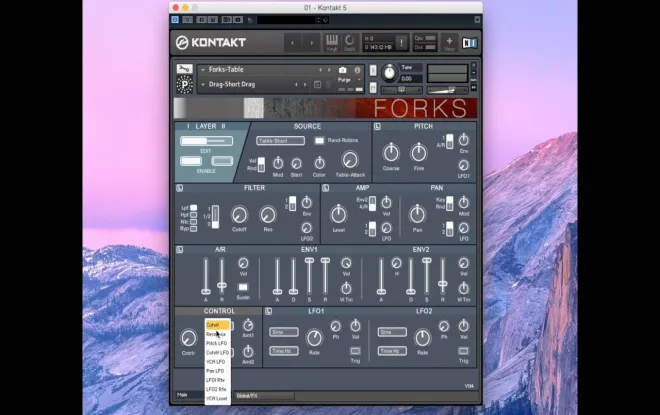Select Cutoff in the control menu
The image size is (660, 415).
(217, 325)
